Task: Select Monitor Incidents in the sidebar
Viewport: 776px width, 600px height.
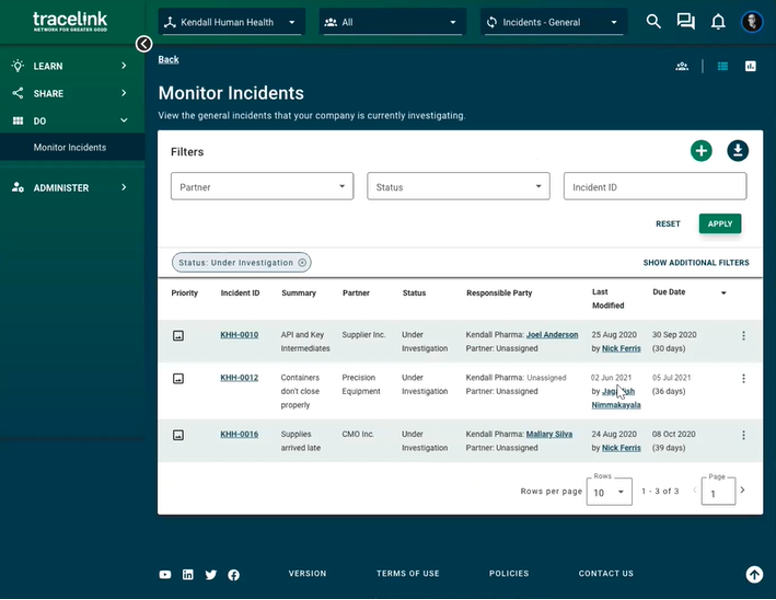Action: coord(70,148)
